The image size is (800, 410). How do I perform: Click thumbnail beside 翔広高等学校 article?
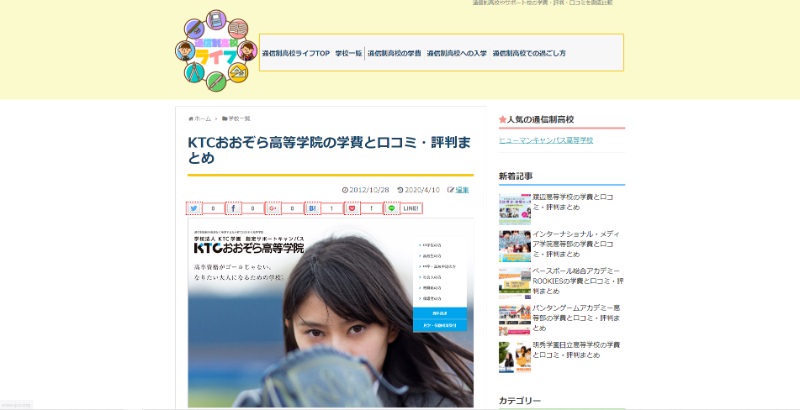(x=515, y=209)
